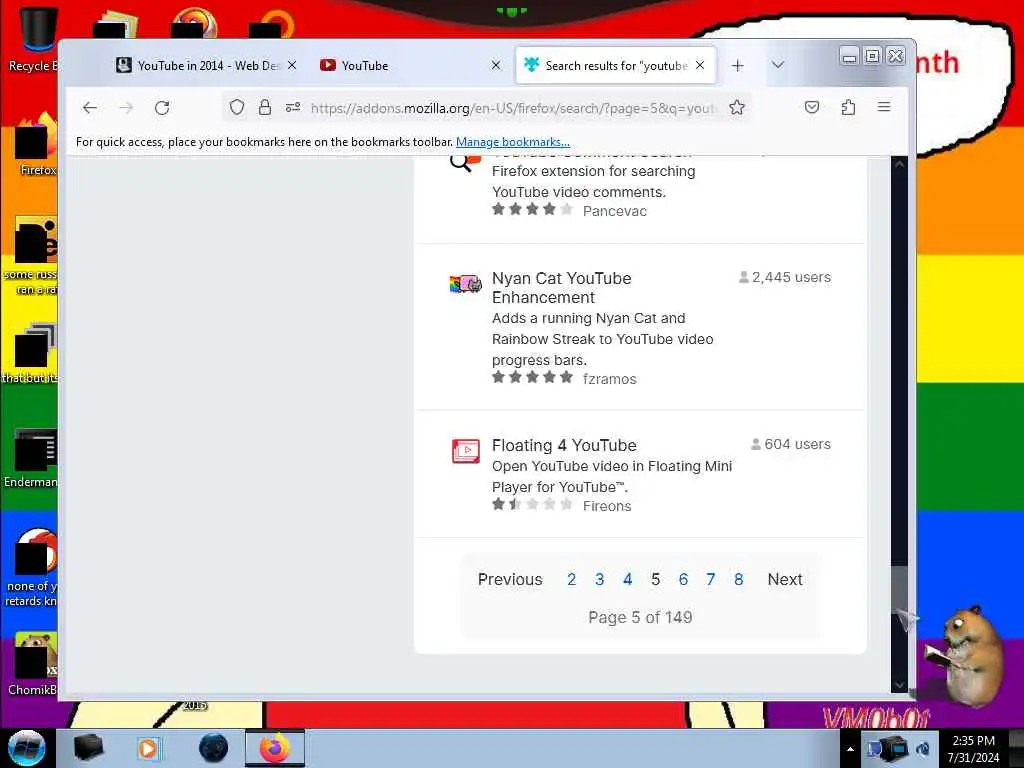Click the 2,445 users count

coord(784,277)
